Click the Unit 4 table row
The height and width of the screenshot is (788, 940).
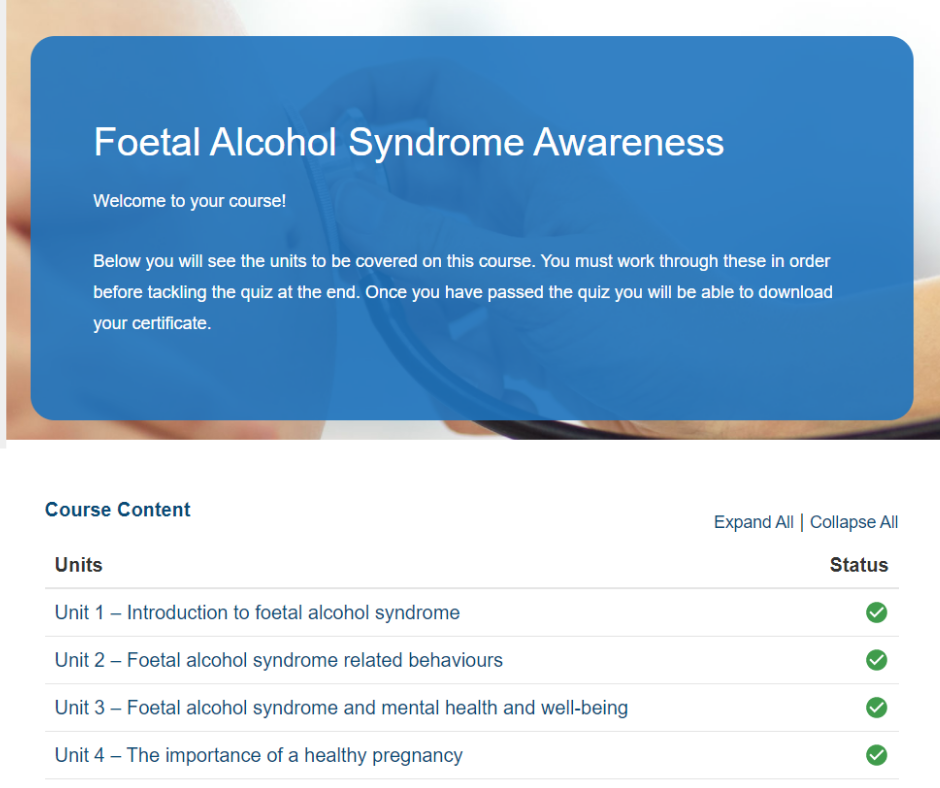pyautogui.click(x=472, y=754)
